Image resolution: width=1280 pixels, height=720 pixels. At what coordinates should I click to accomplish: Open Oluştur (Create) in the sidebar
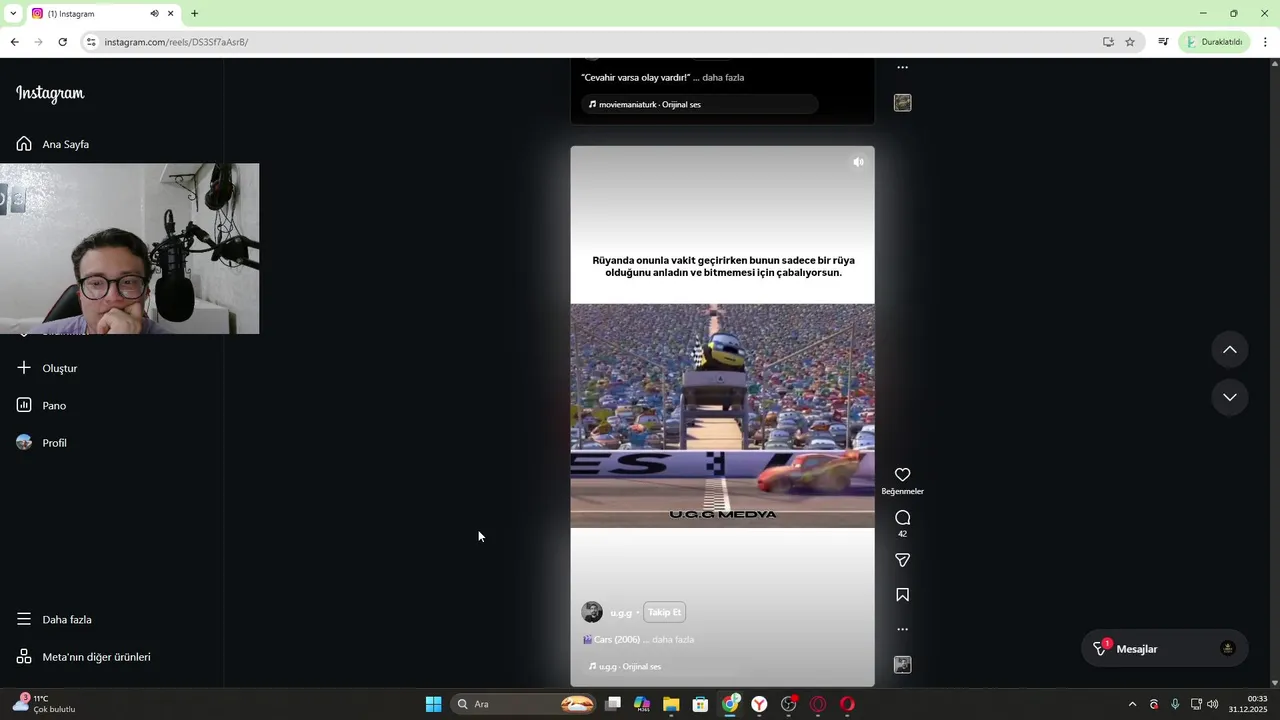point(47,368)
